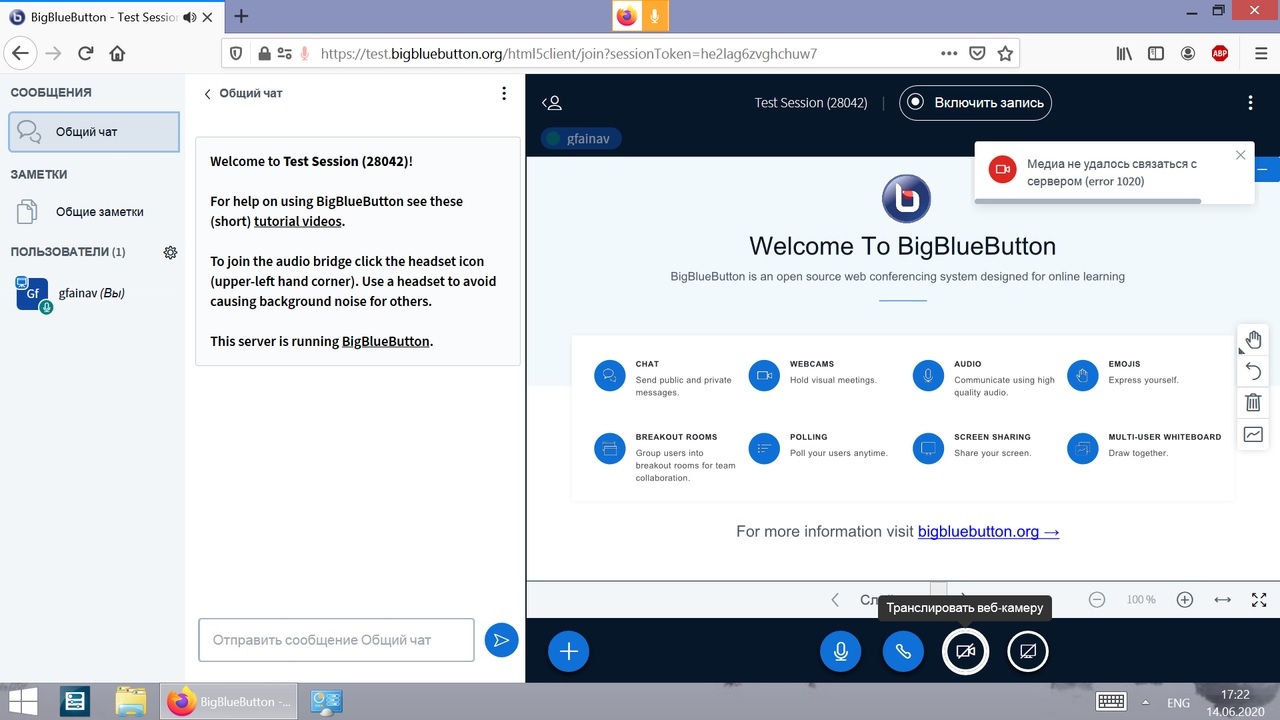1280x720 pixels.
Task: Undo the last whiteboard annotation
Action: pos(1253,372)
